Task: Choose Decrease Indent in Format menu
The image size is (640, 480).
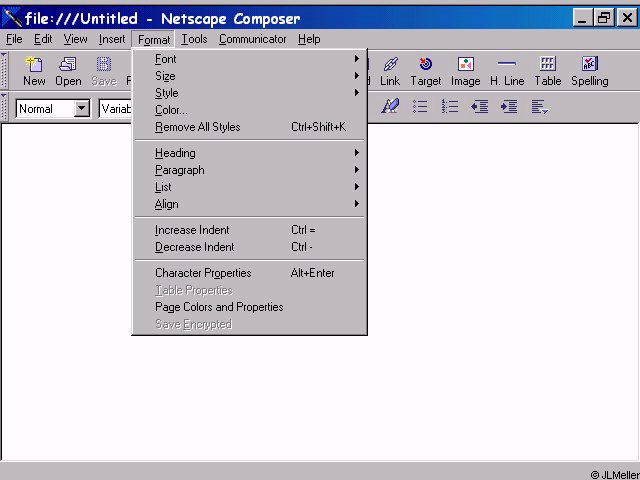Action: point(249,247)
